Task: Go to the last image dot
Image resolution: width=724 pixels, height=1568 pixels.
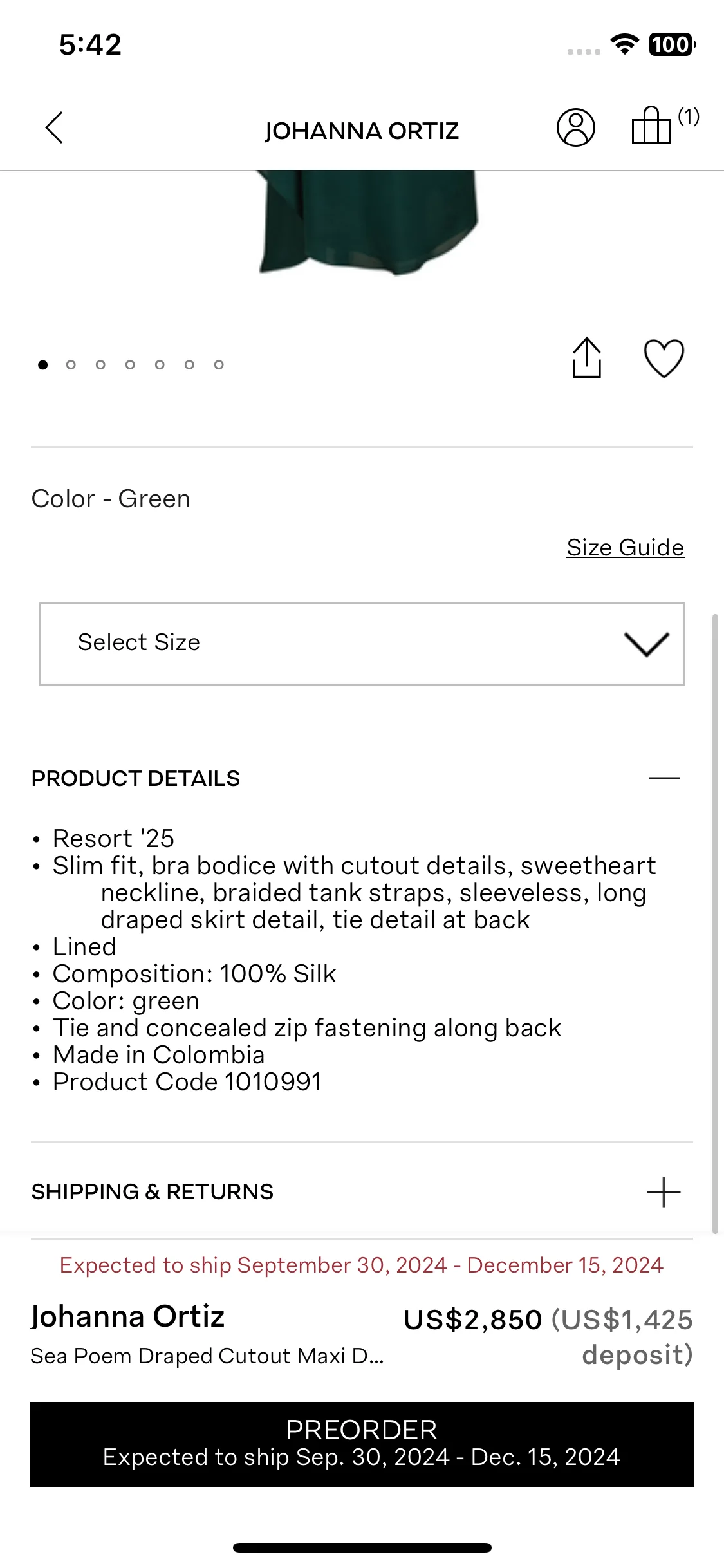Action: (x=219, y=365)
